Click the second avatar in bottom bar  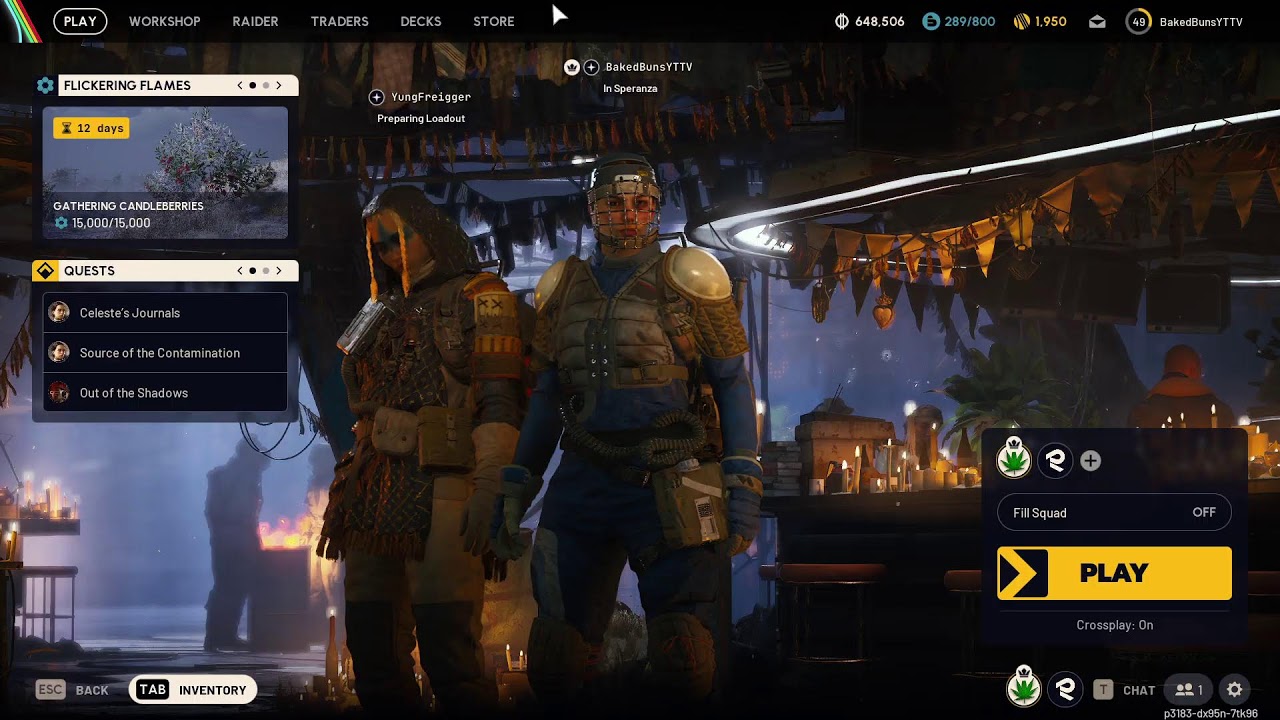tap(1065, 689)
